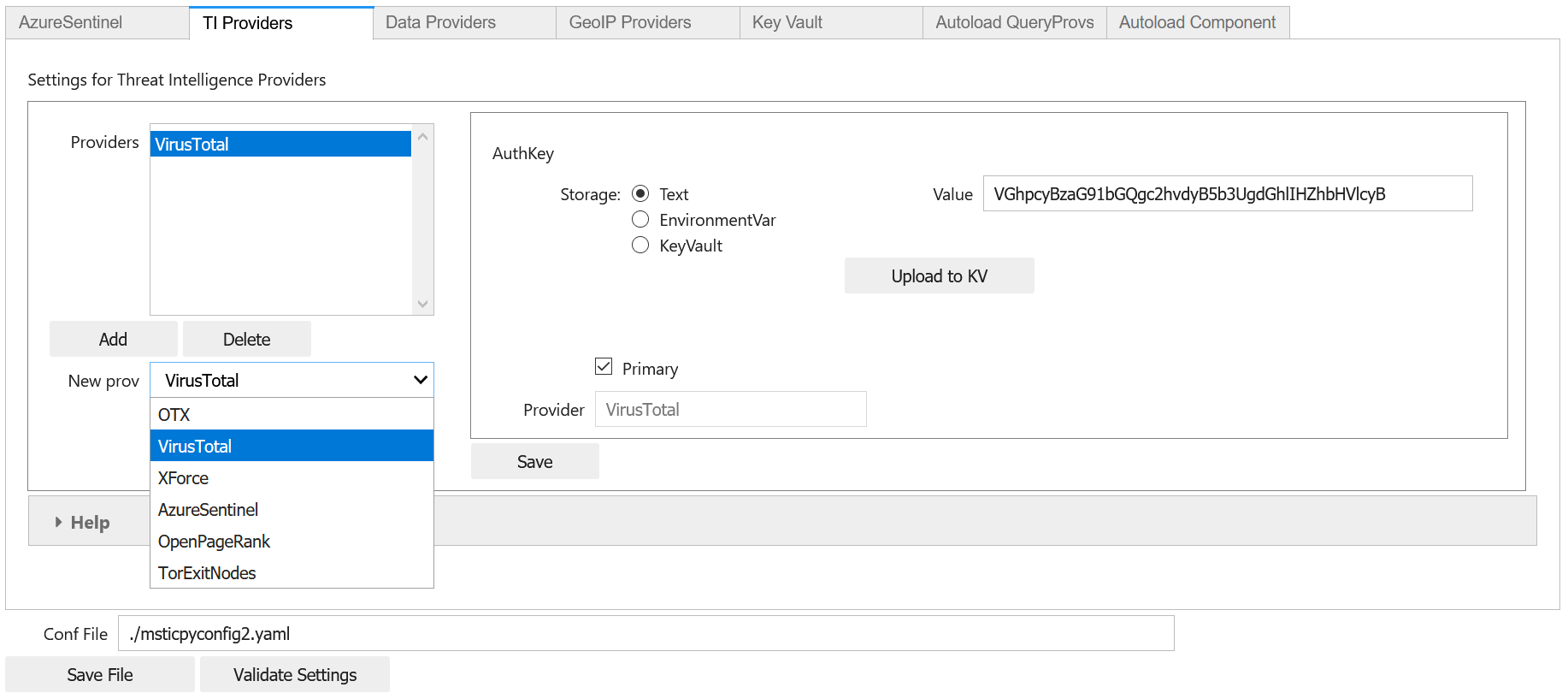
Task: Select the EnvironmentVar storage option
Action: [x=640, y=219]
